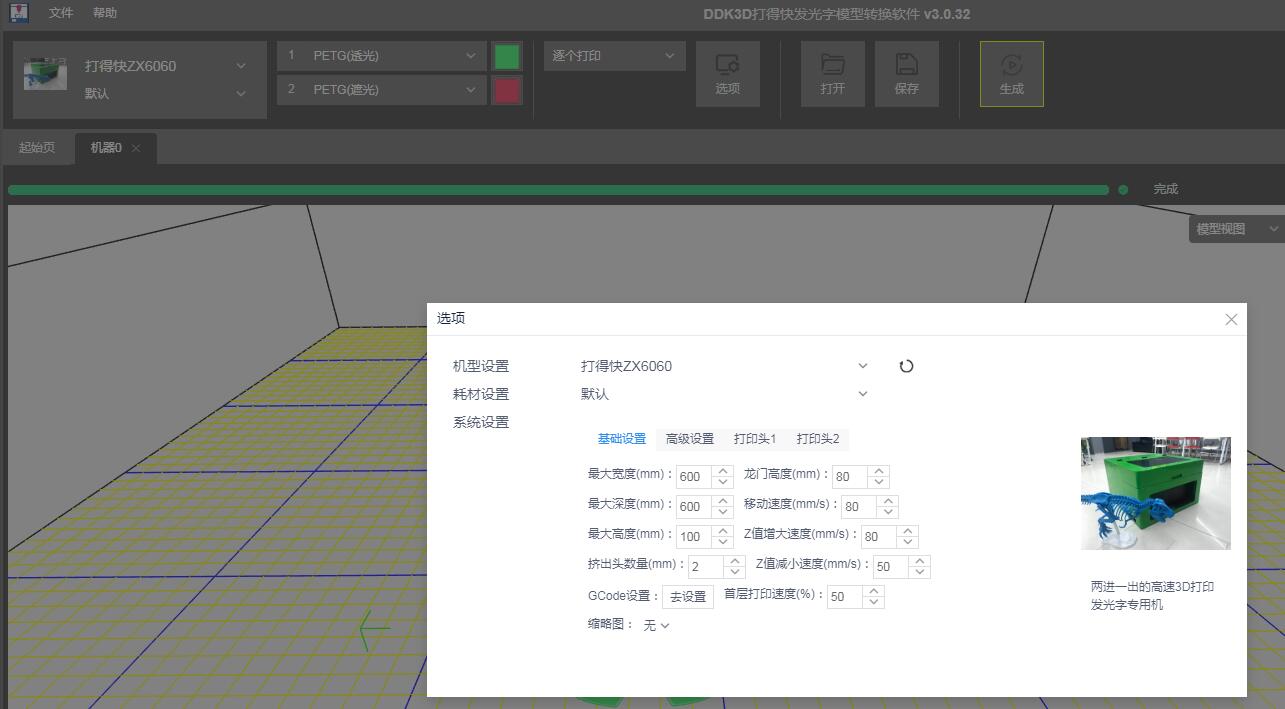Select 系统设置 in the dialog sidebar
1285x709 pixels.
pyautogui.click(x=481, y=422)
